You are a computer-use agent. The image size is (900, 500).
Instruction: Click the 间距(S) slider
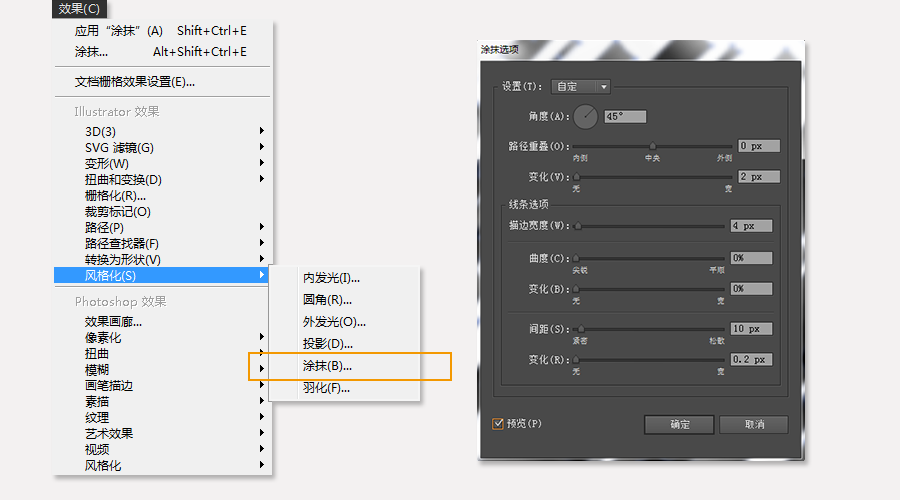click(650, 330)
